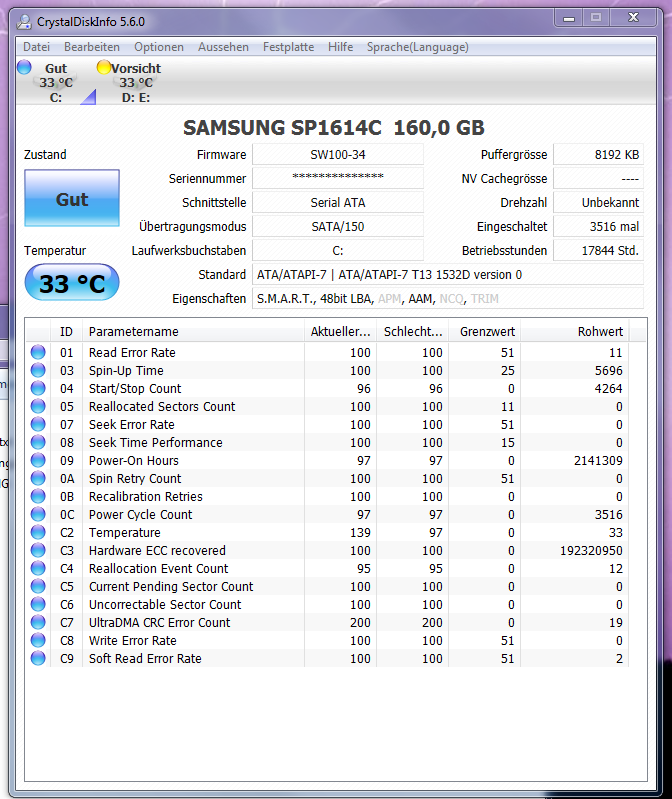This screenshot has width=672, height=799.
Task: Click the status icon for Start/Stop Count
Action: pyautogui.click(x=38, y=388)
